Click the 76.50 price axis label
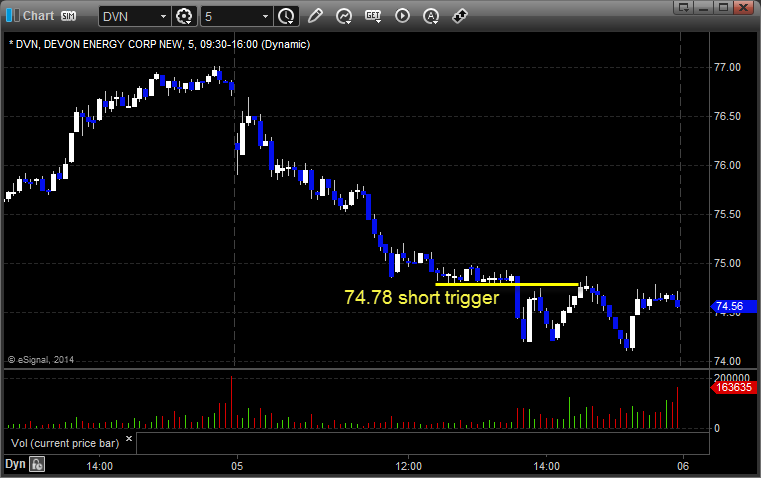The width and height of the screenshot is (761, 478). tap(728, 116)
